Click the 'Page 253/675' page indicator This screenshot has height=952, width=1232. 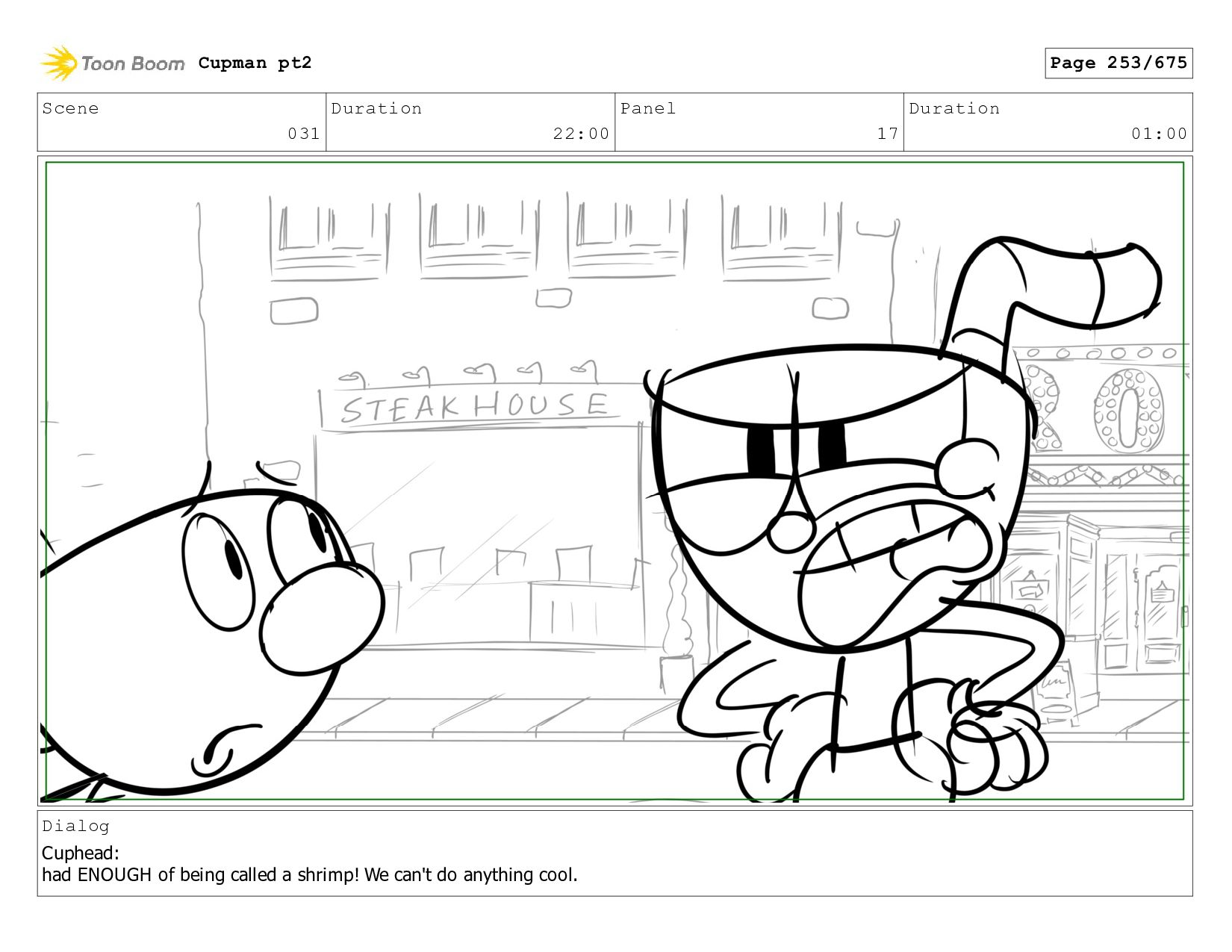tap(1119, 63)
